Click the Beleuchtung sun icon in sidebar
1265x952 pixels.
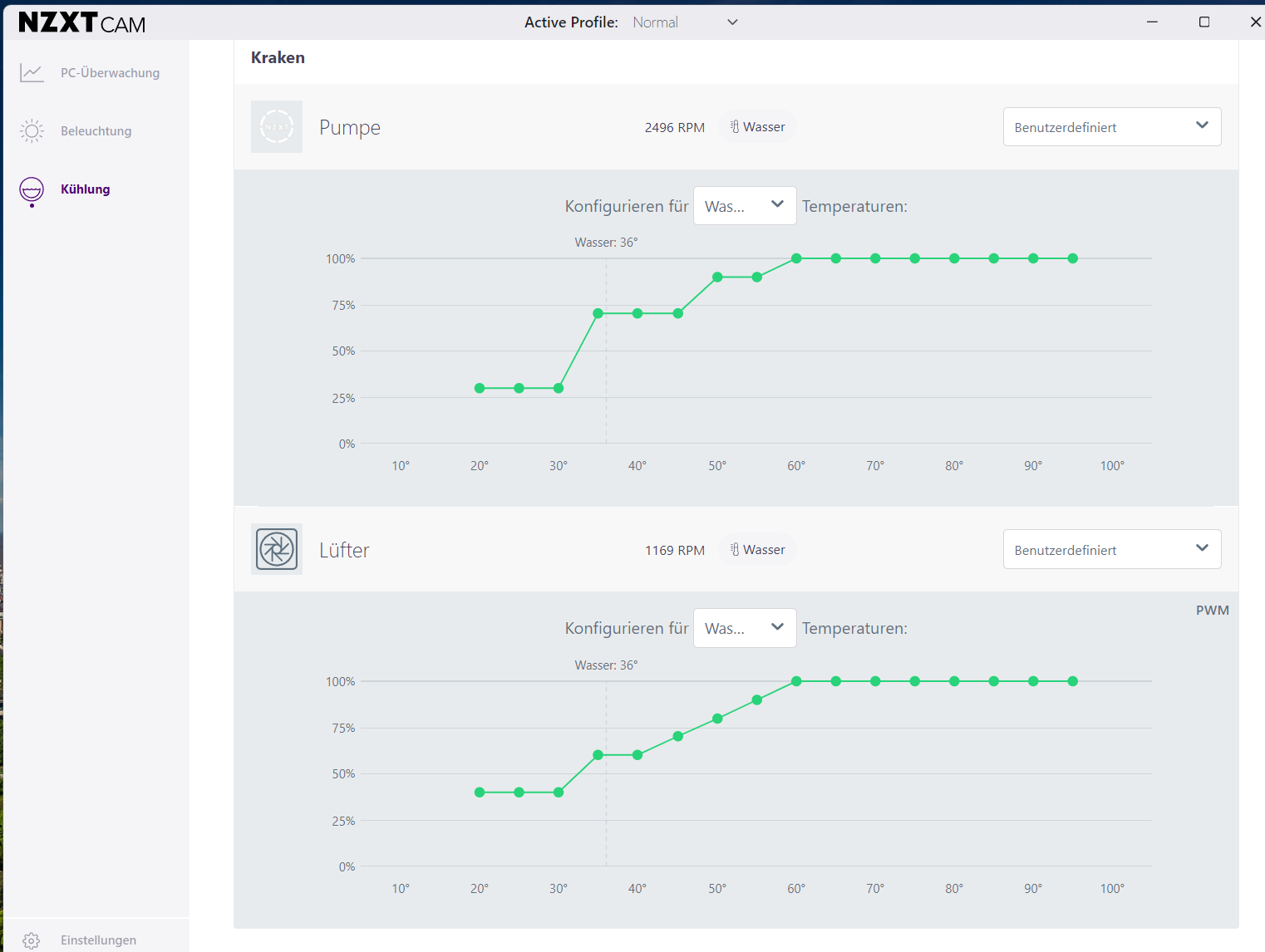pyautogui.click(x=32, y=131)
